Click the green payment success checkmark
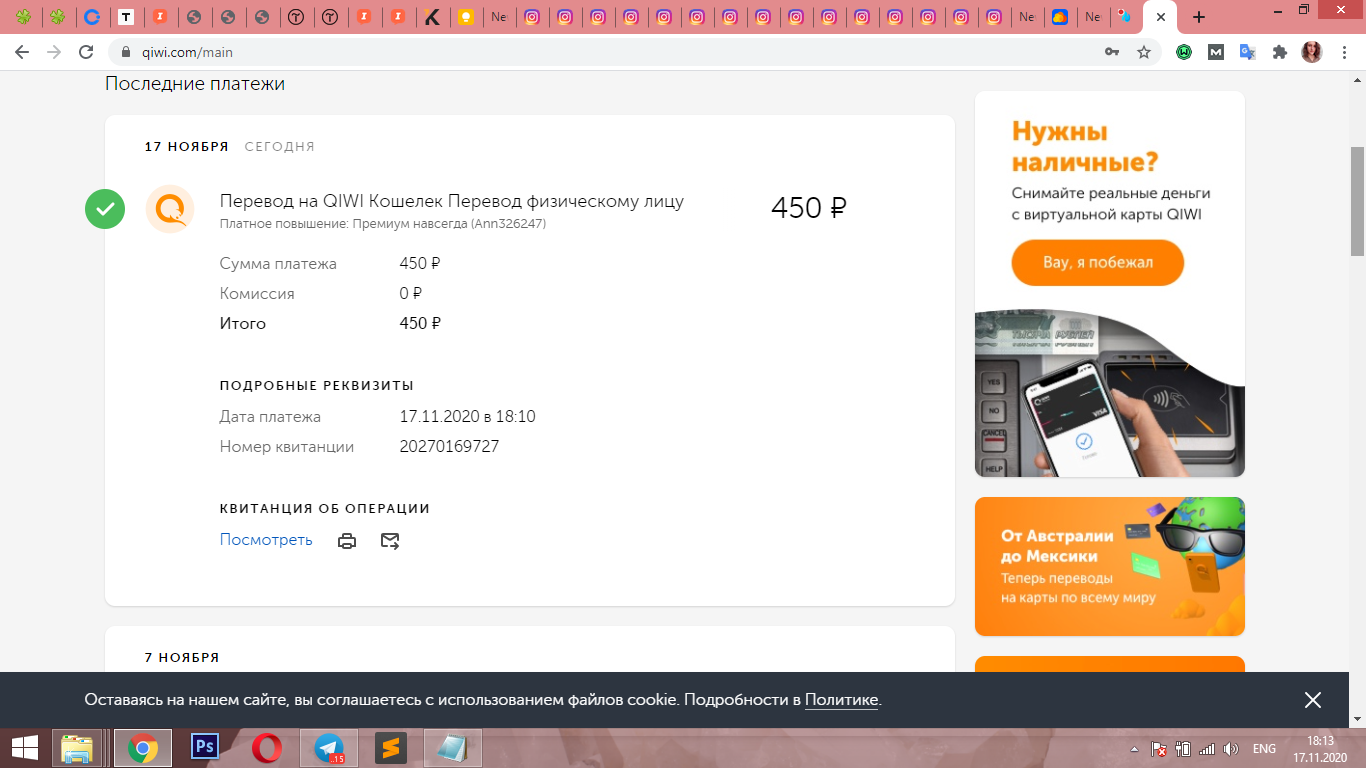The width and height of the screenshot is (1366, 768). tap(105, 209)
